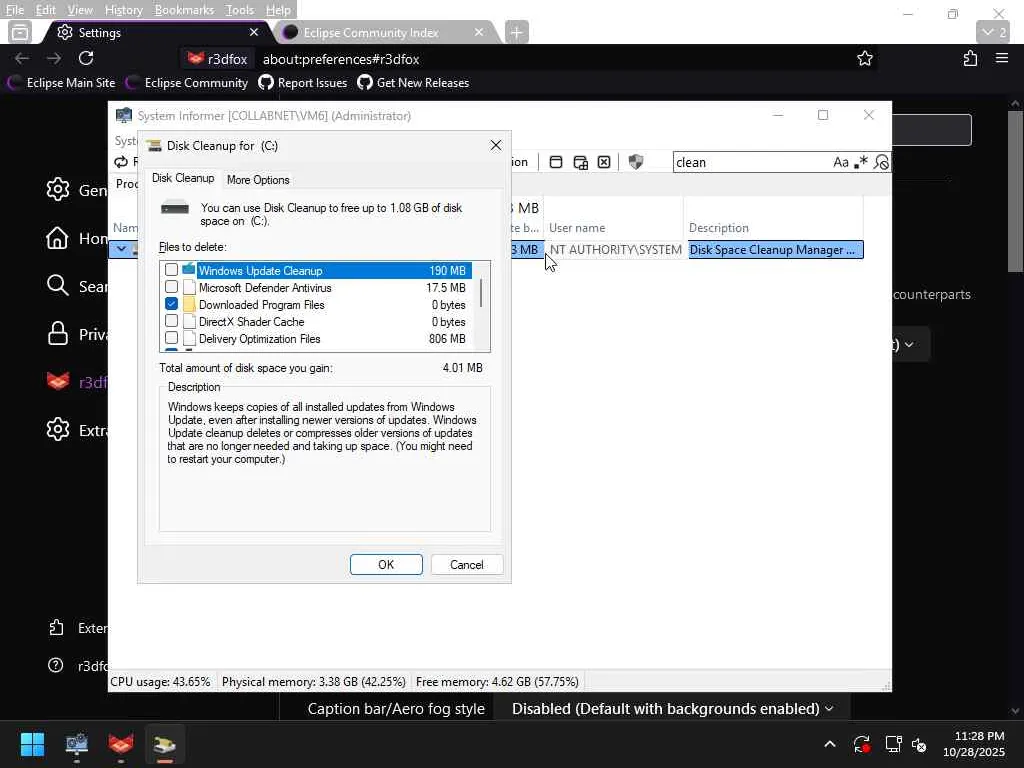Open Caption bar/Aero fog style dropdown
This screenshot has width=1024, height=768.
tap(672, 709)
